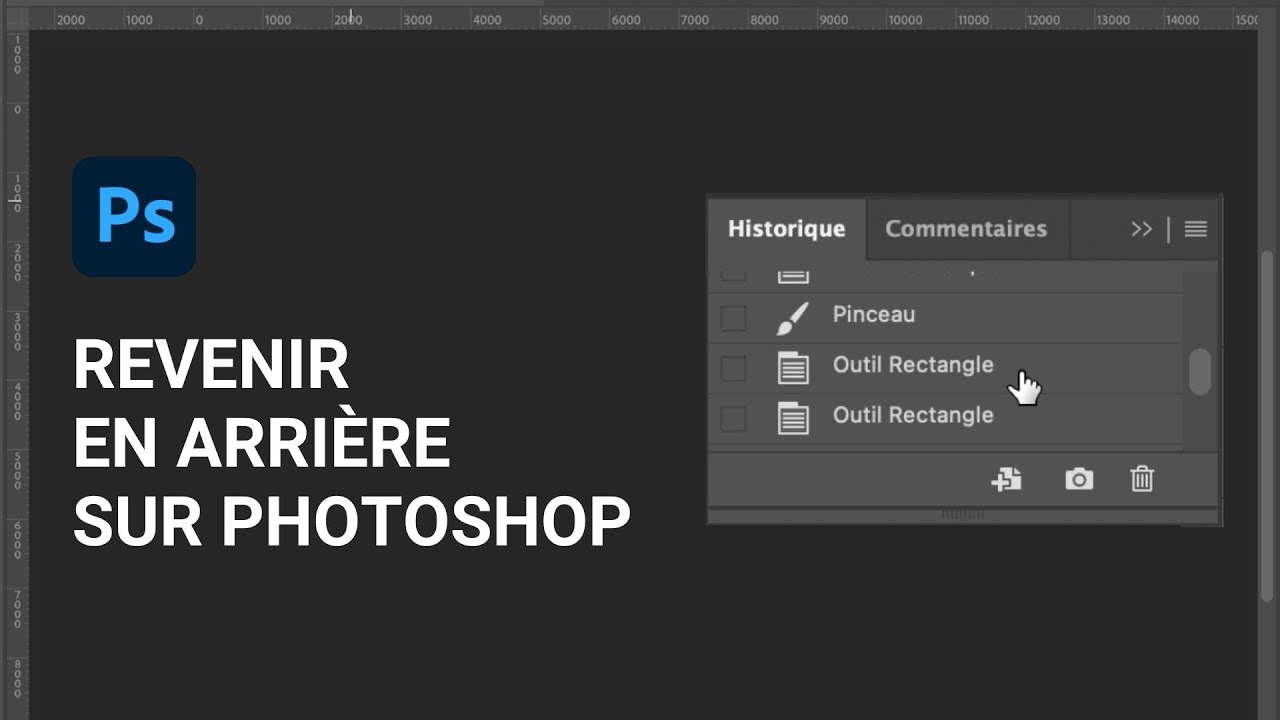
Task: Click the document window vertical scrollbar
Action: 1268,425
